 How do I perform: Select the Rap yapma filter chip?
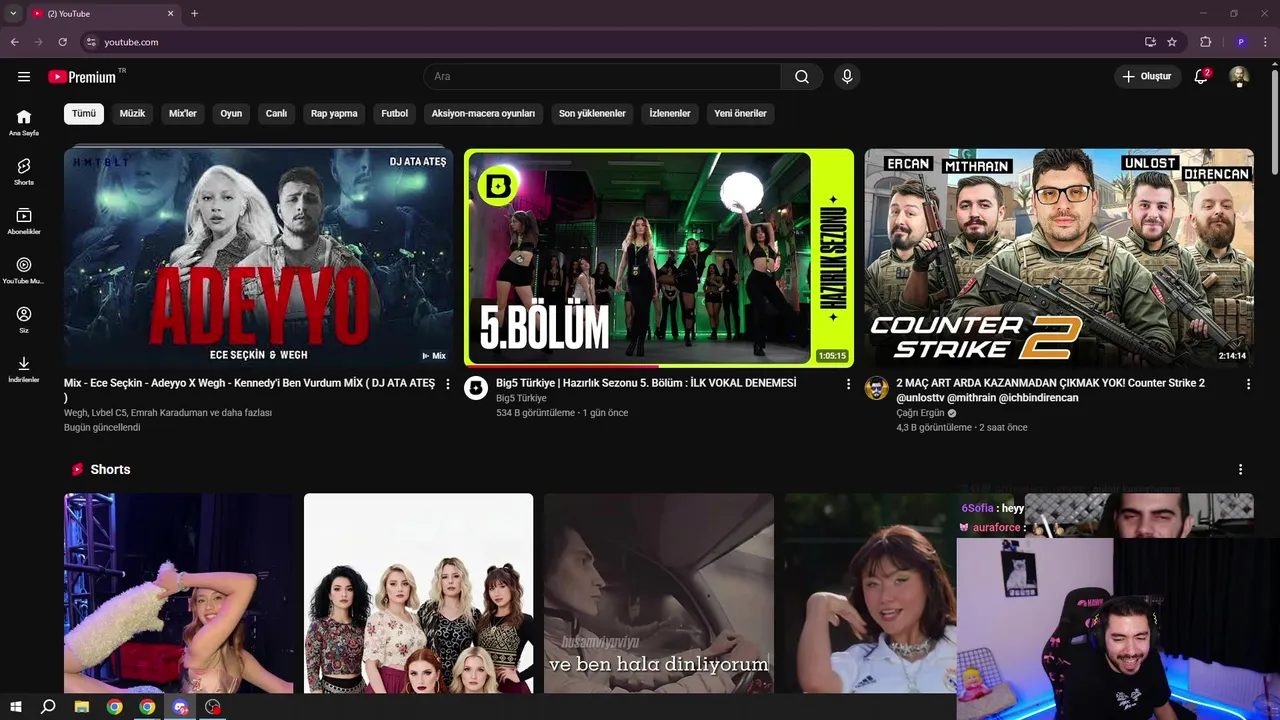click(x=334, y=114)
